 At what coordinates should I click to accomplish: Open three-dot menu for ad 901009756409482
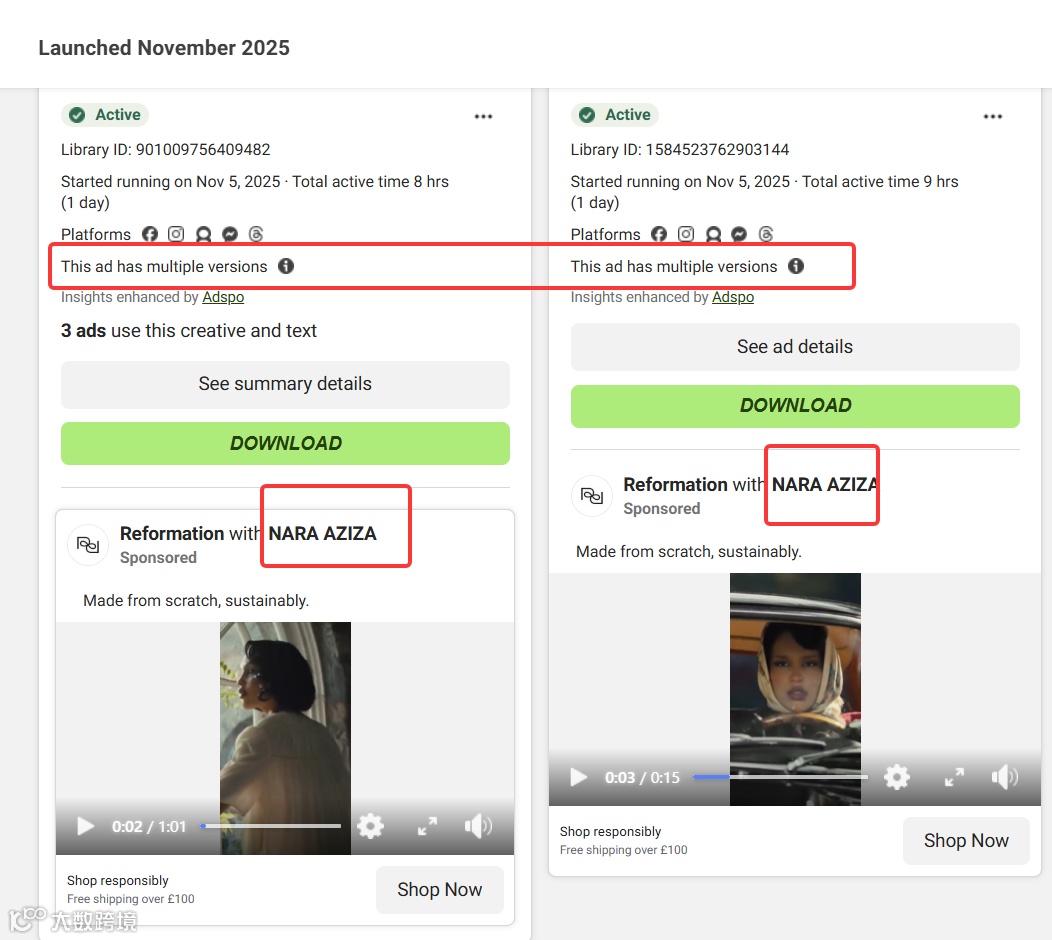(x=483, y=117)
